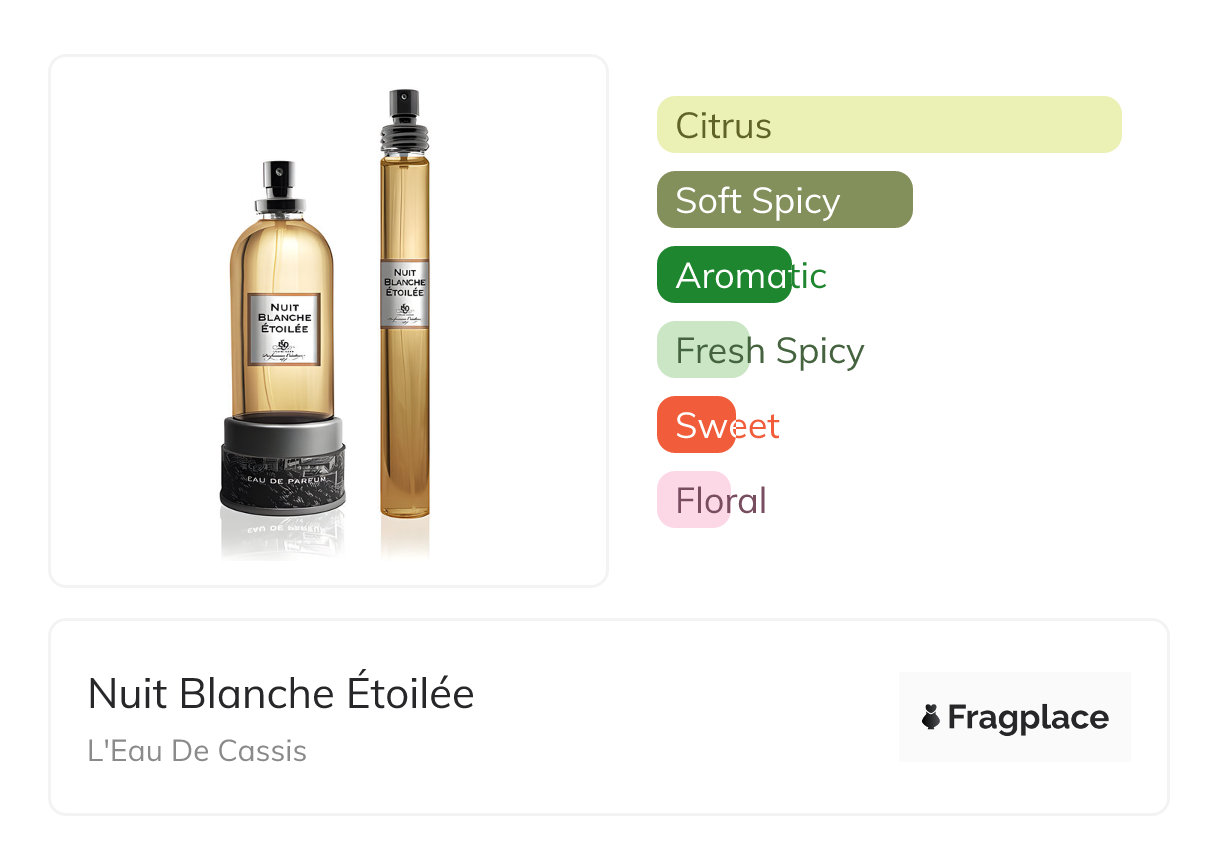1218x864 pixels.
Task: Select the green Aromatic accord bar
Action: [724, 275]
